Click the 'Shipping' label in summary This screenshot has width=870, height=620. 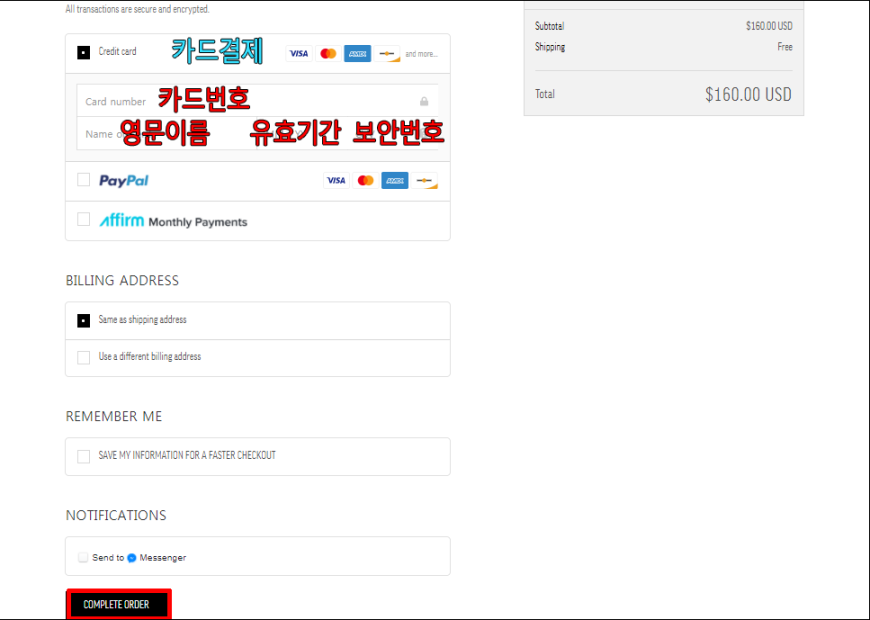[550, 47]
